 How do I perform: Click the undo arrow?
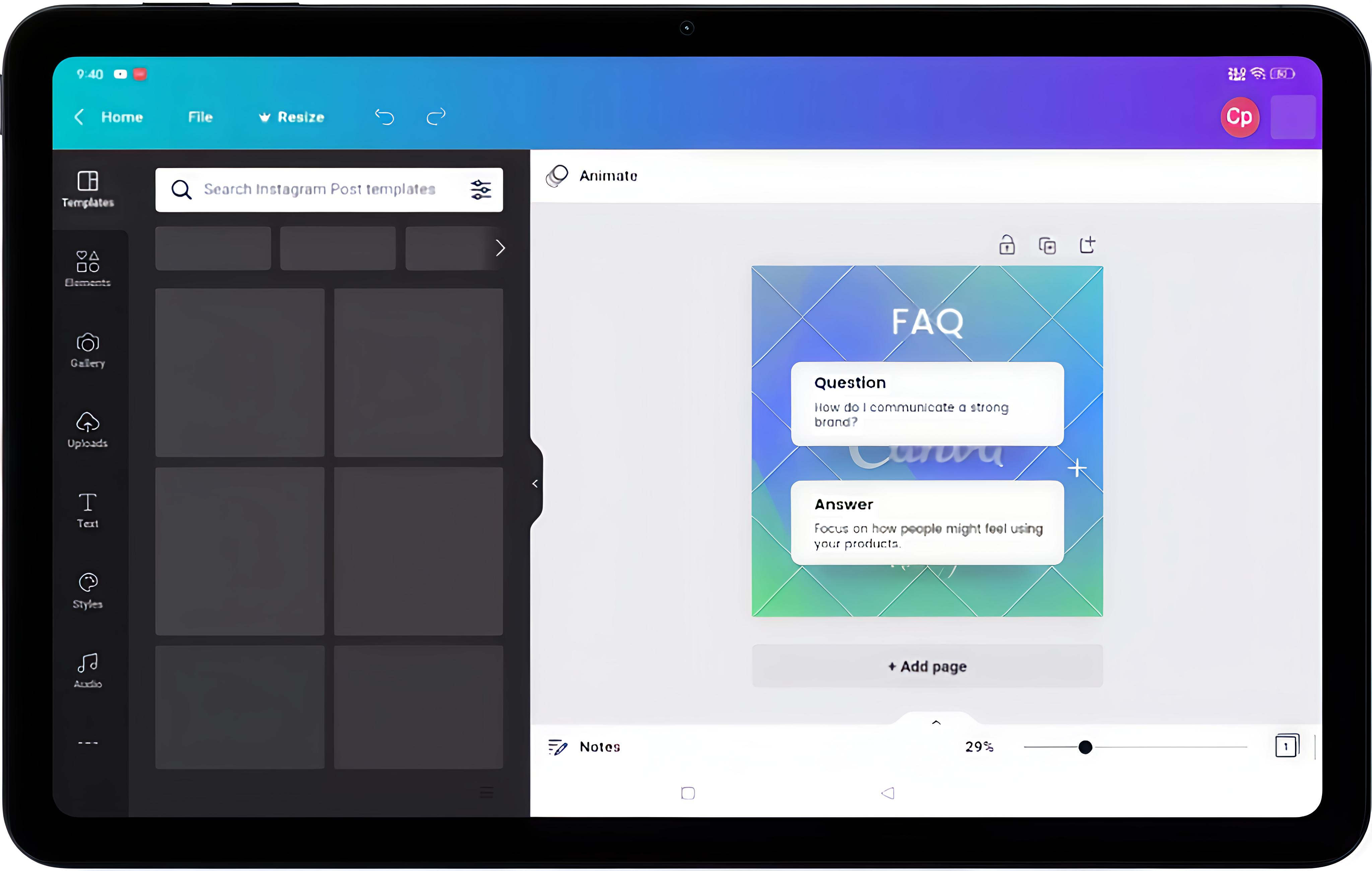point(385,117)
